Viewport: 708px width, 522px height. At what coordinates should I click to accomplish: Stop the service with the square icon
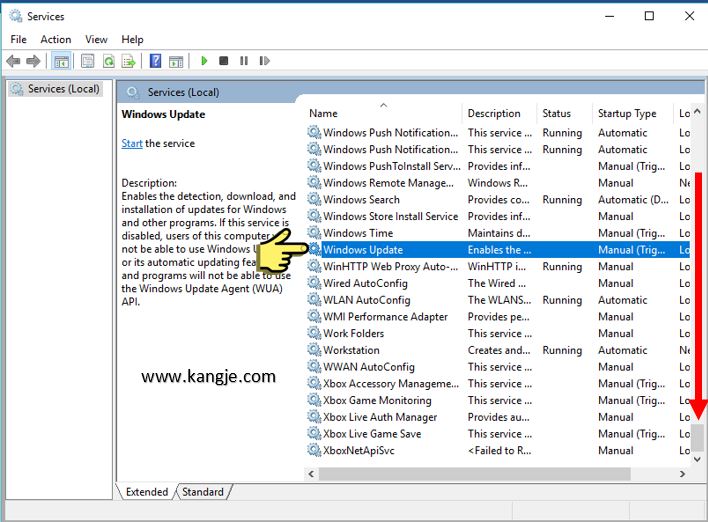pos(224,61)
